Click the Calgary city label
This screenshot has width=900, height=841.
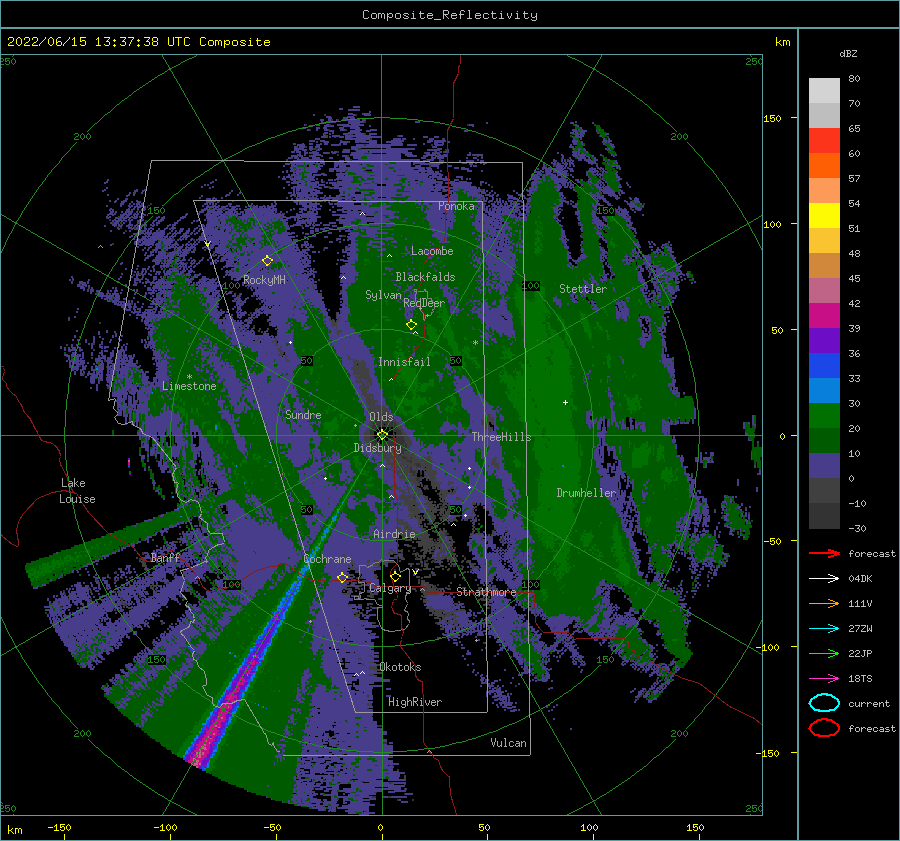(x=390, y=588)
